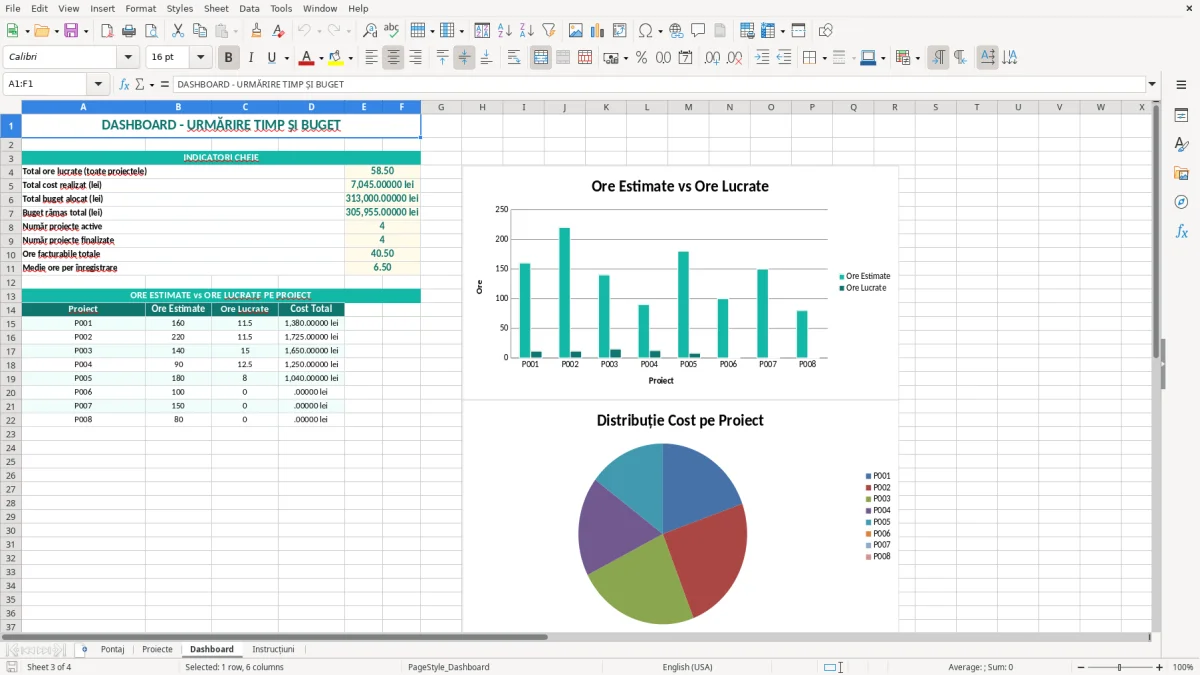Image resolution: width=1200 pixels, height=675 pixels.
Task: Open Function Wizard in formula bar
Action: pyautogui.click(x=125, y=84)
